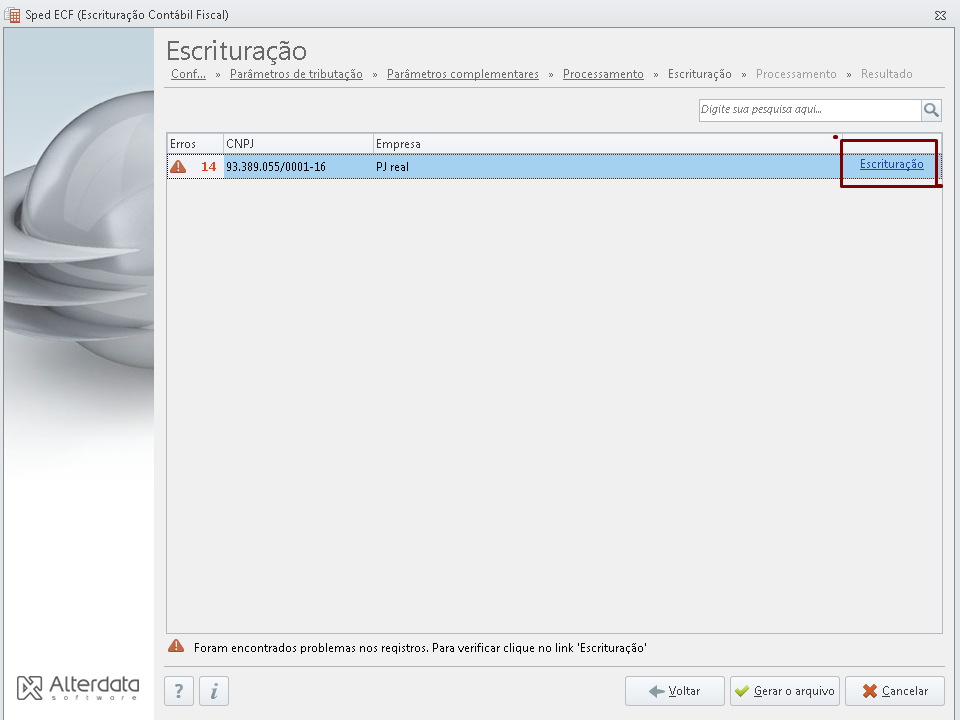This screenshot has height=720, width=960.
Task: Go back to underlined Processamento step
Action: pyautogui.click(x=603, y=74)
